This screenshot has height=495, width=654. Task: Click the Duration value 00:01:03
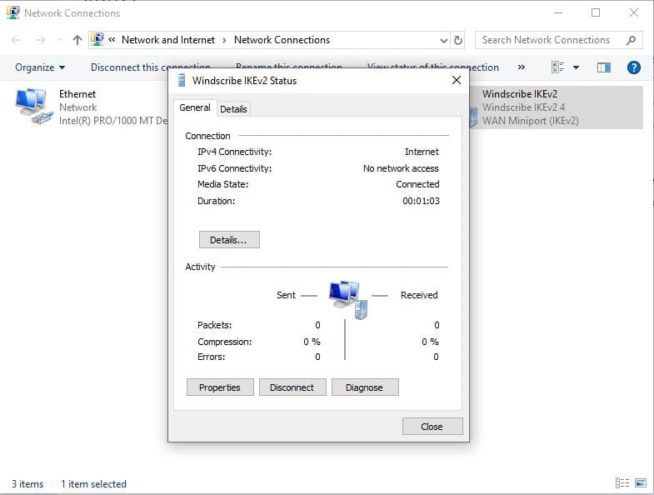point(421,201)
